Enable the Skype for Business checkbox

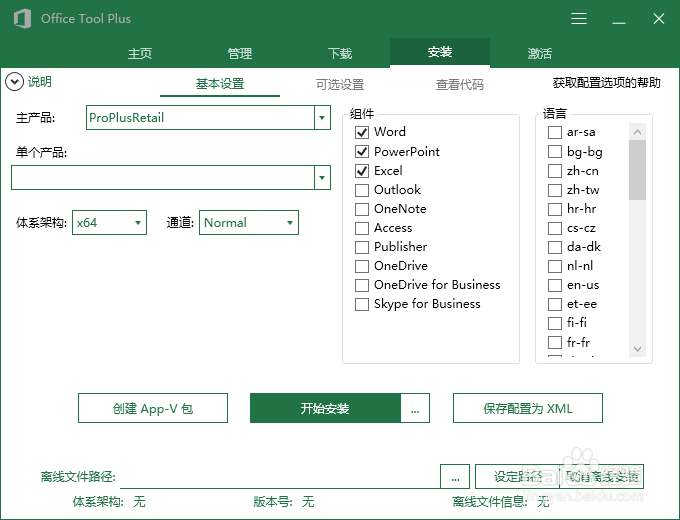tap(362, 304)
